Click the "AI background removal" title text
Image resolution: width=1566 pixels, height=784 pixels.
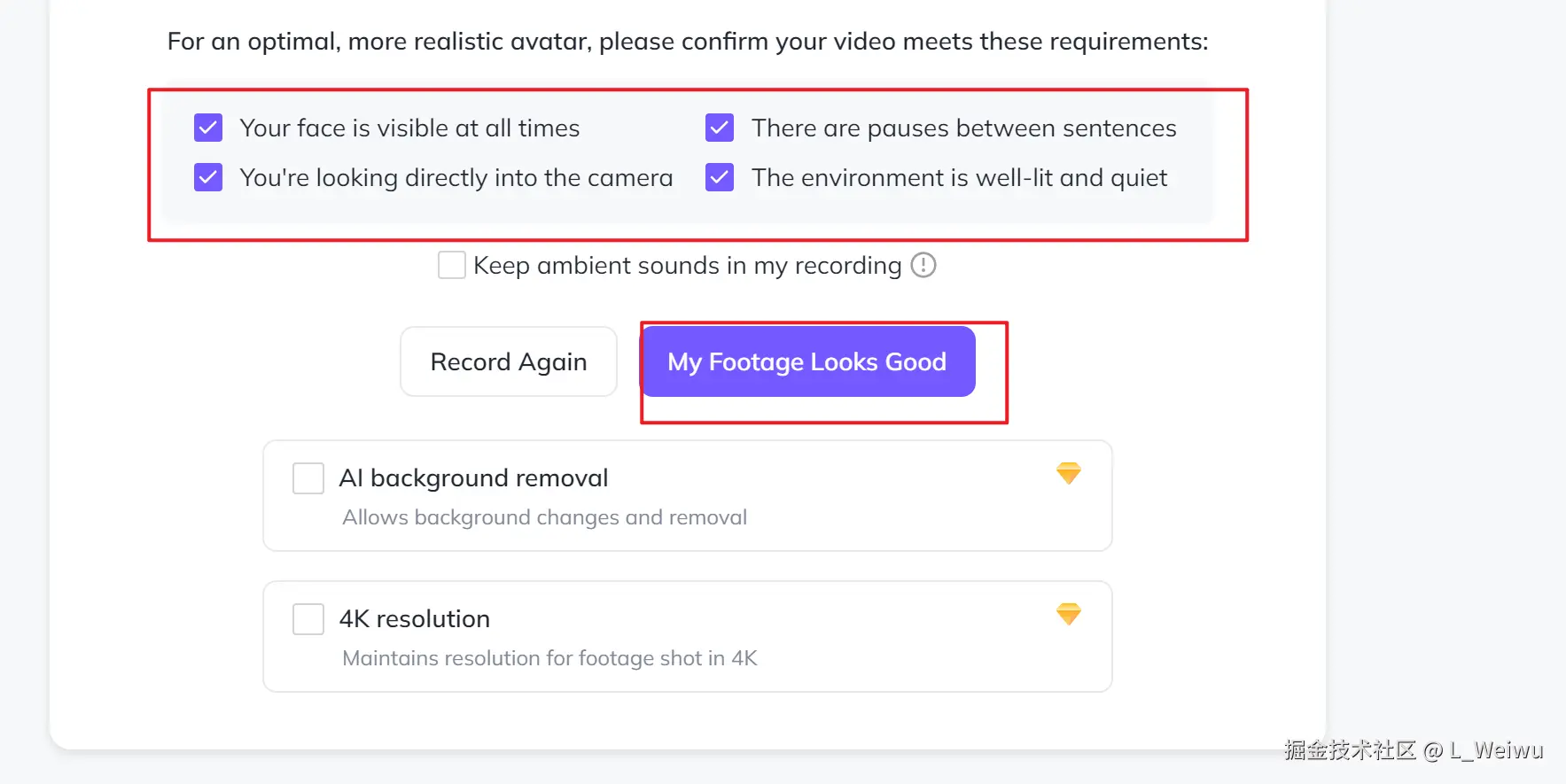(x=473, y=478)
